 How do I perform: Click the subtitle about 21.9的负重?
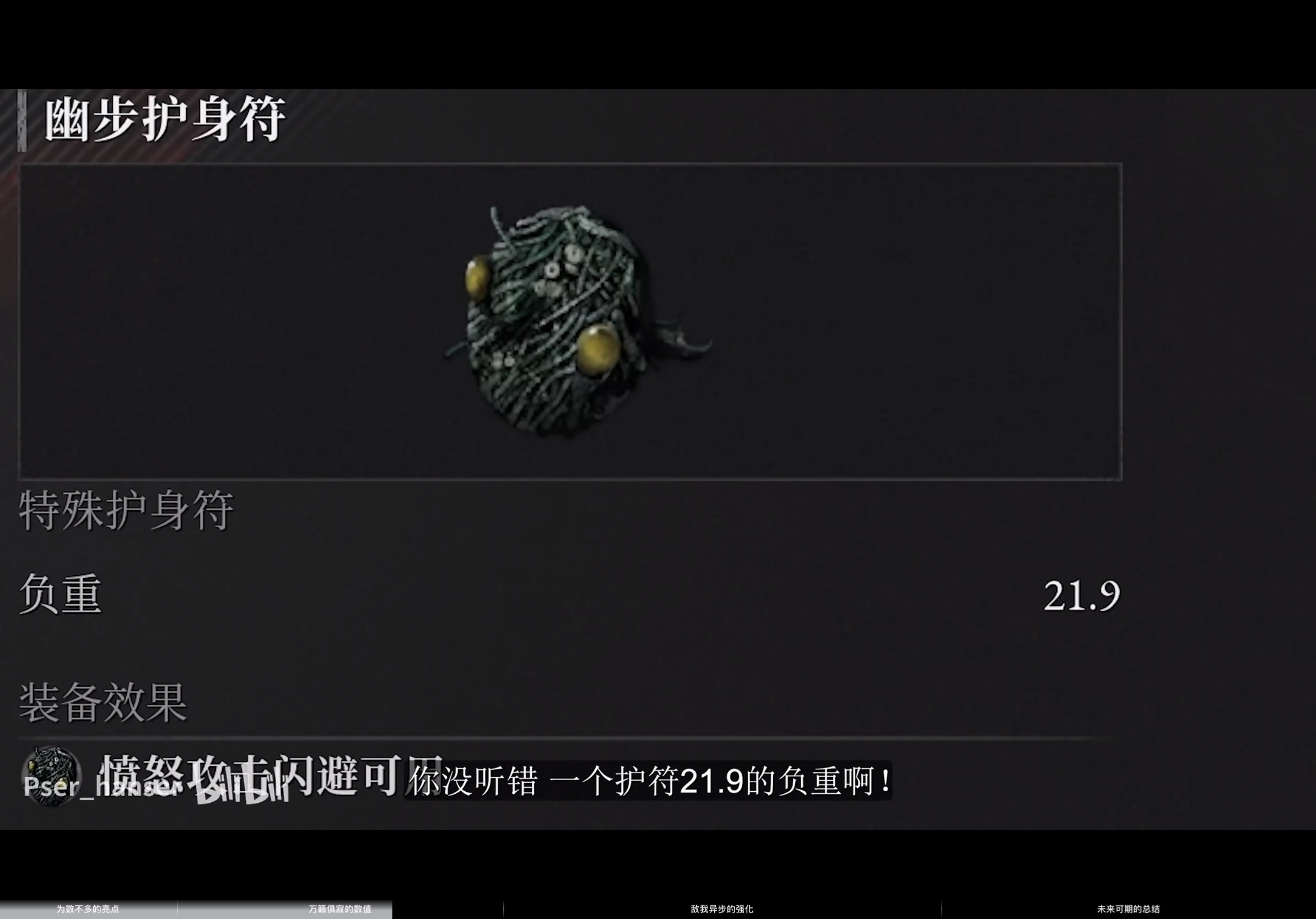click(649, 781)
